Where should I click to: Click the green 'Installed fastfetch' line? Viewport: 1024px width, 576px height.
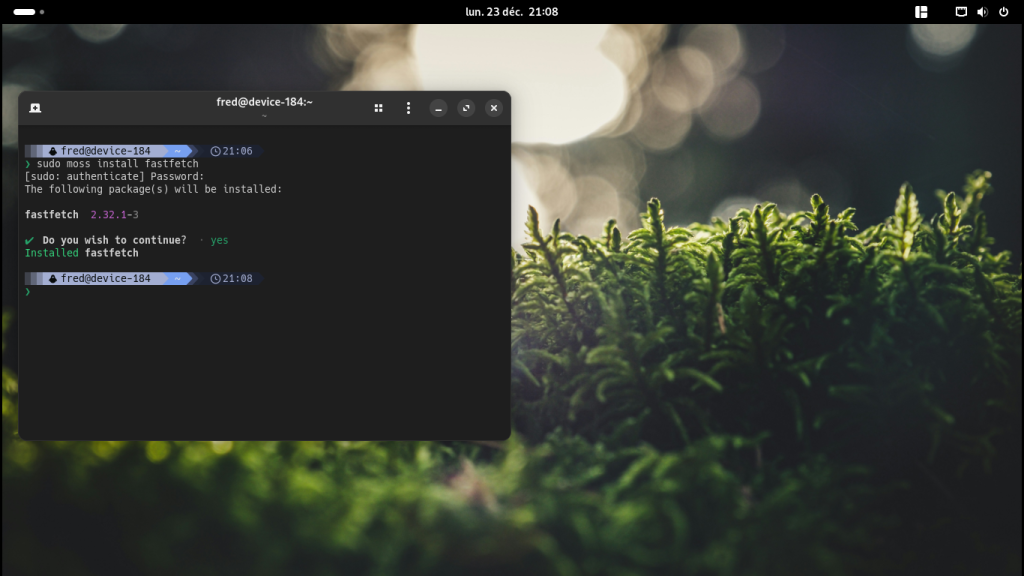(x=81, y=253)
